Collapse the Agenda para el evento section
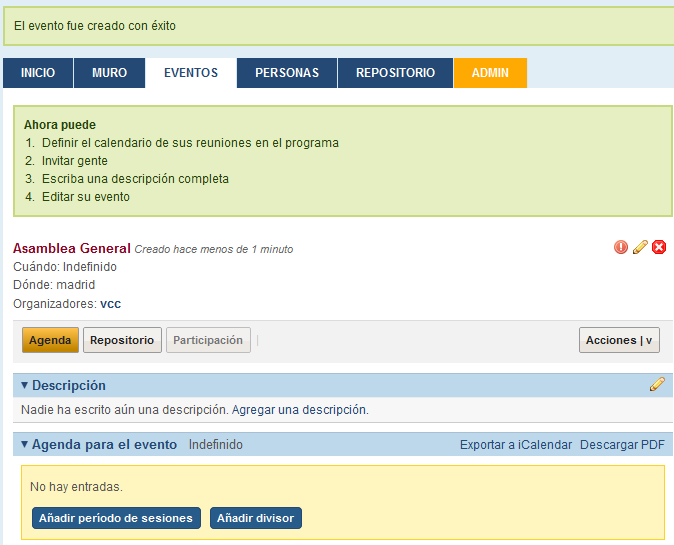Screen dimensions: 674x545 point(25,444)
